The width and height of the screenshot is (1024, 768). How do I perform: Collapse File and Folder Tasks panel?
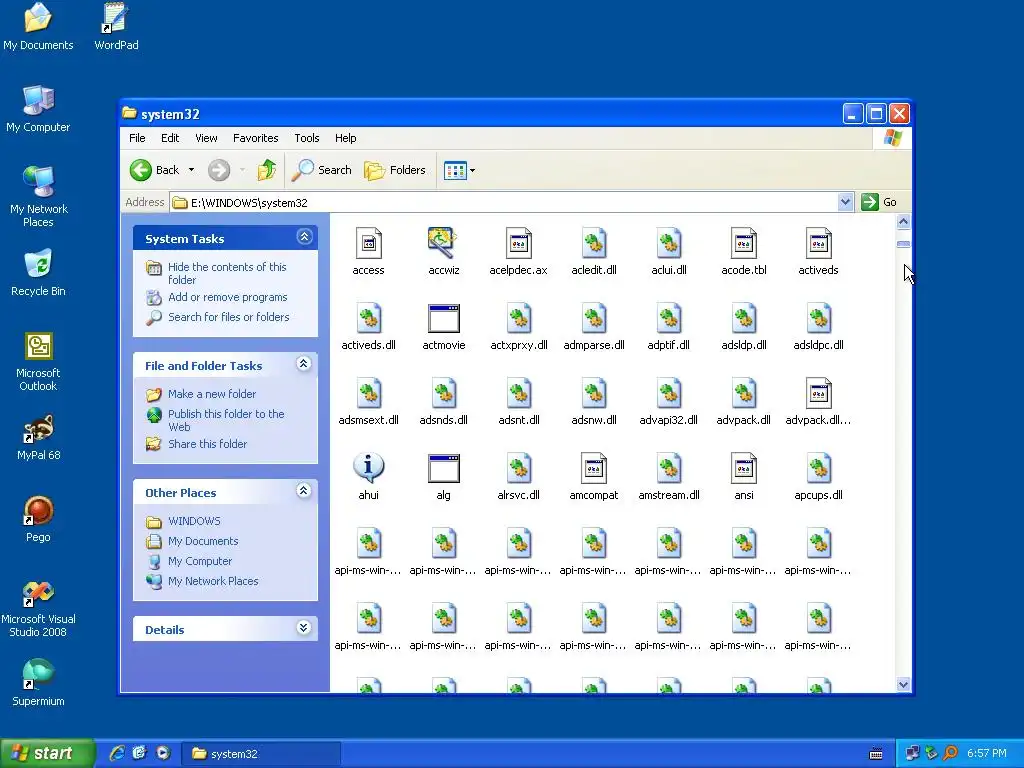point(304,364)
